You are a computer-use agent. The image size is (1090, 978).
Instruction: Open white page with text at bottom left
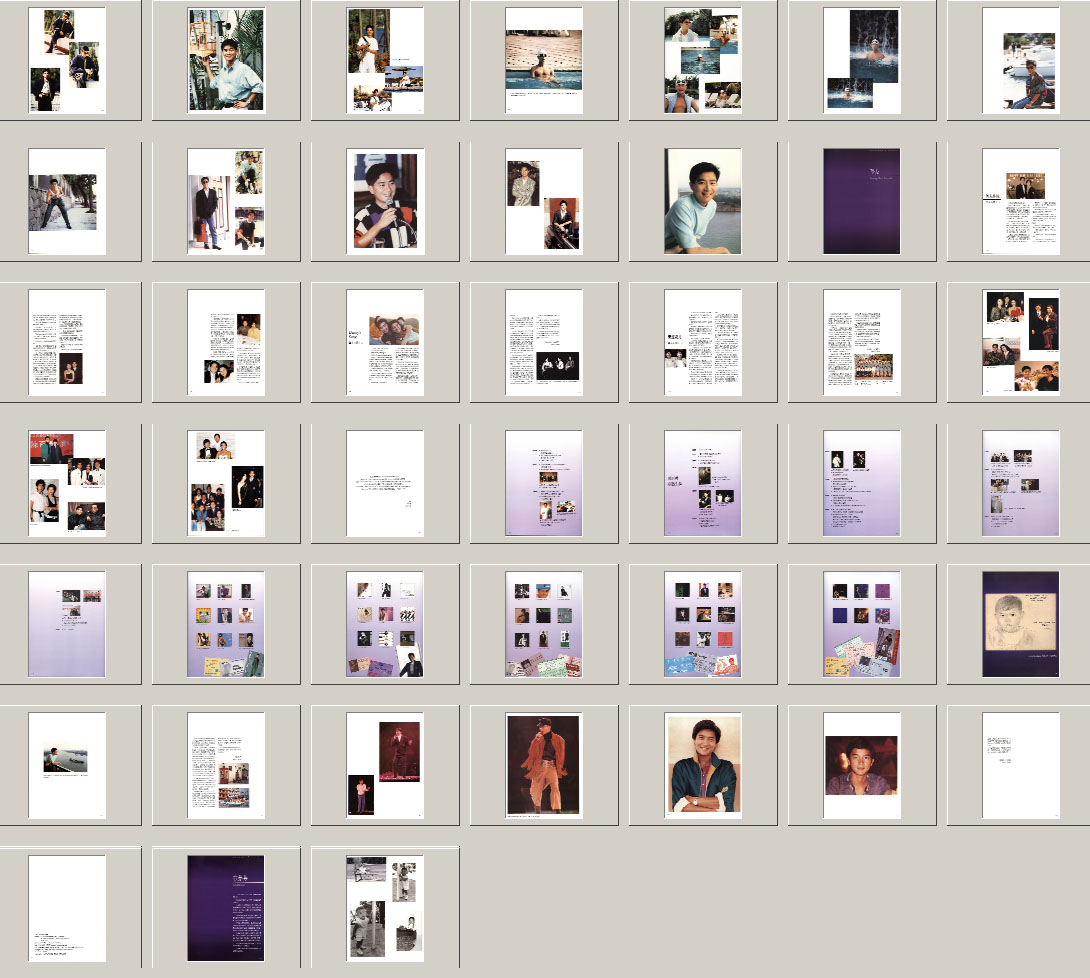tap(67, 908)
